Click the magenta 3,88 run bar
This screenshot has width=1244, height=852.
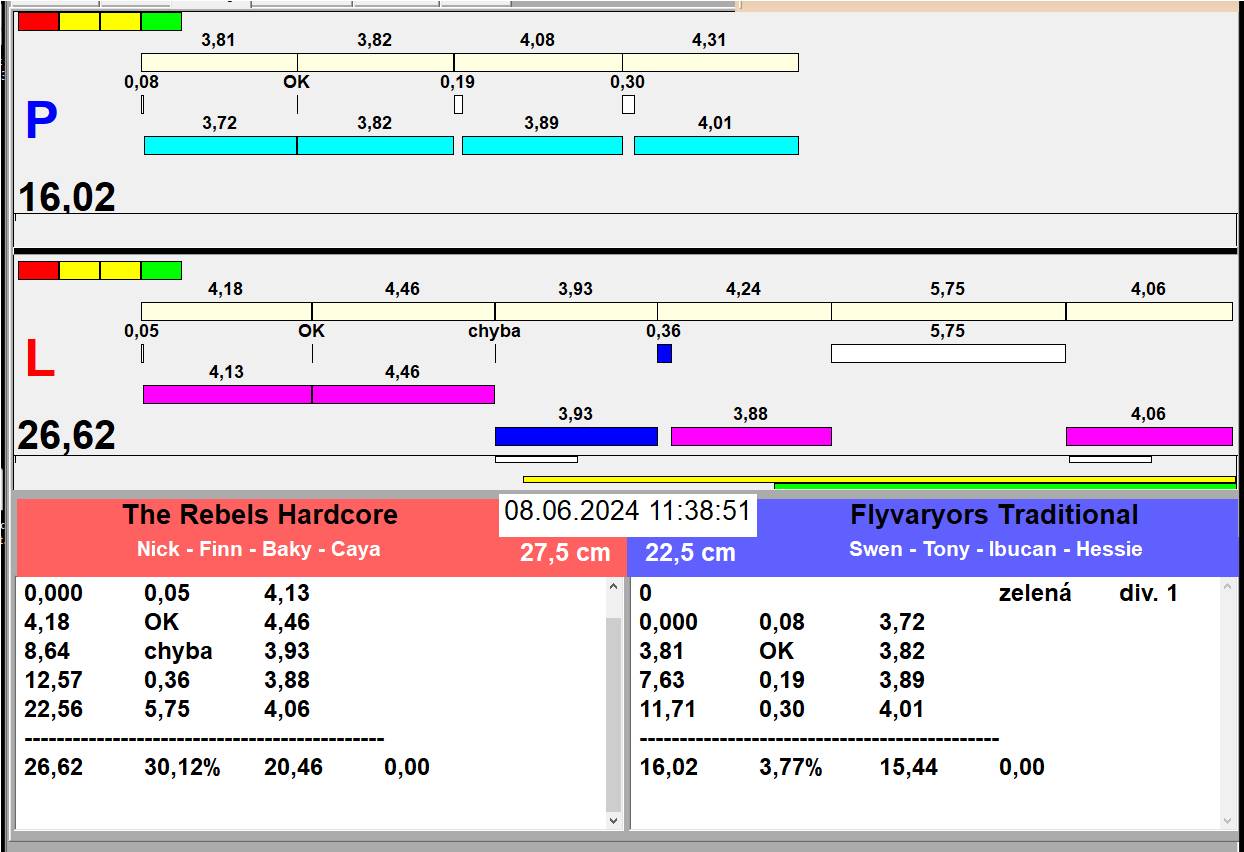pyautogui.click(x=750, y=436)
